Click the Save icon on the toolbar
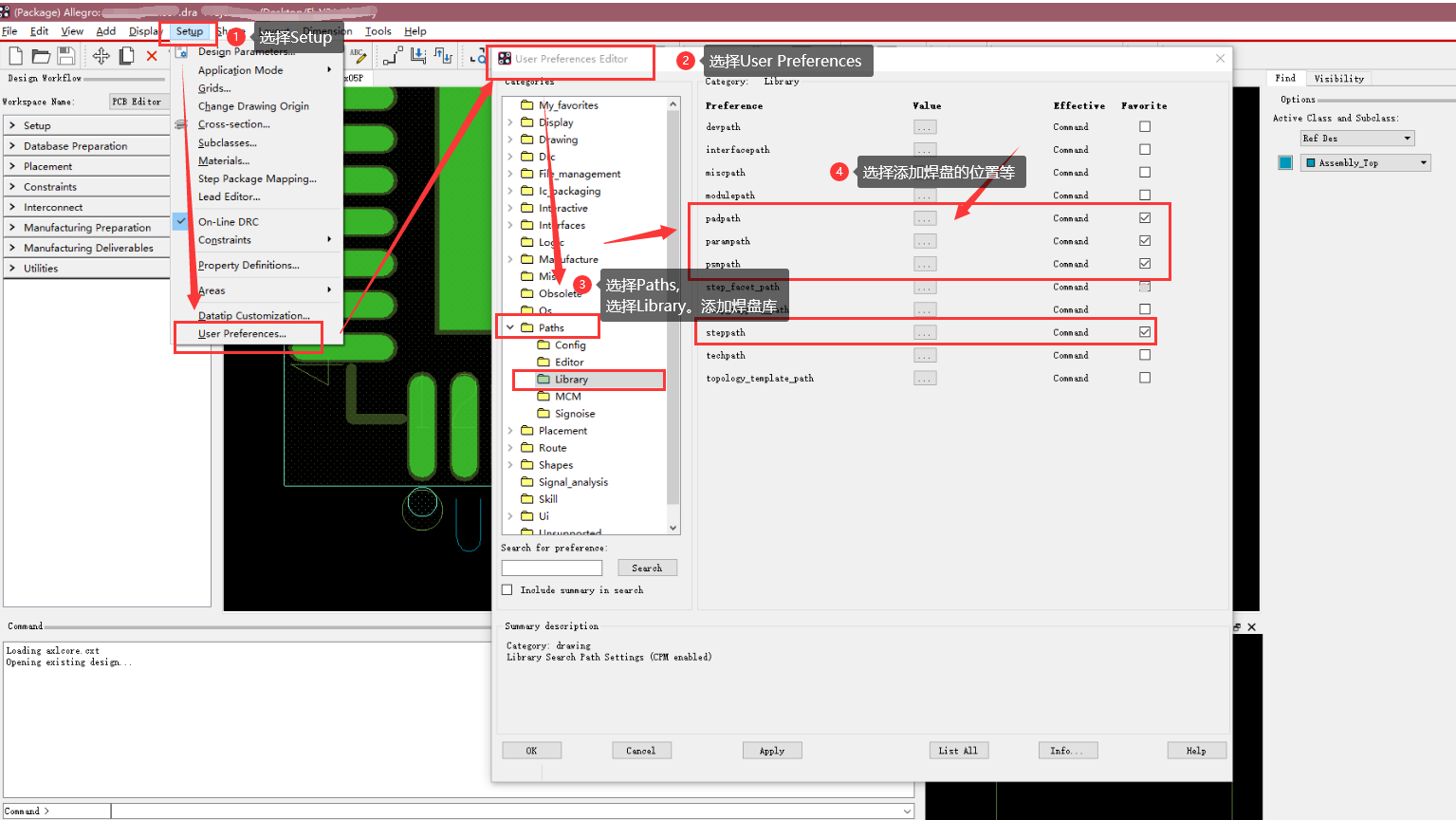This screenshot has height=820, width=1456. tap(65, 55)
